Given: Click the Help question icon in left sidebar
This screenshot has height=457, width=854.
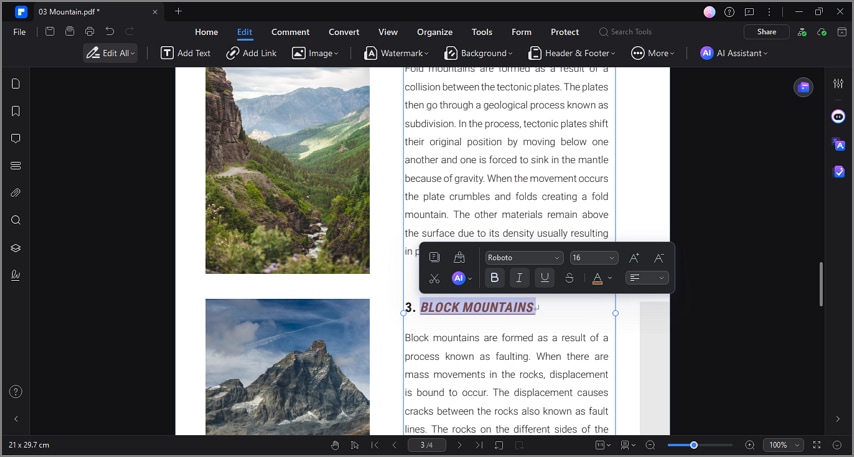Looking at the screenshot, I should [x=16, y=391].
